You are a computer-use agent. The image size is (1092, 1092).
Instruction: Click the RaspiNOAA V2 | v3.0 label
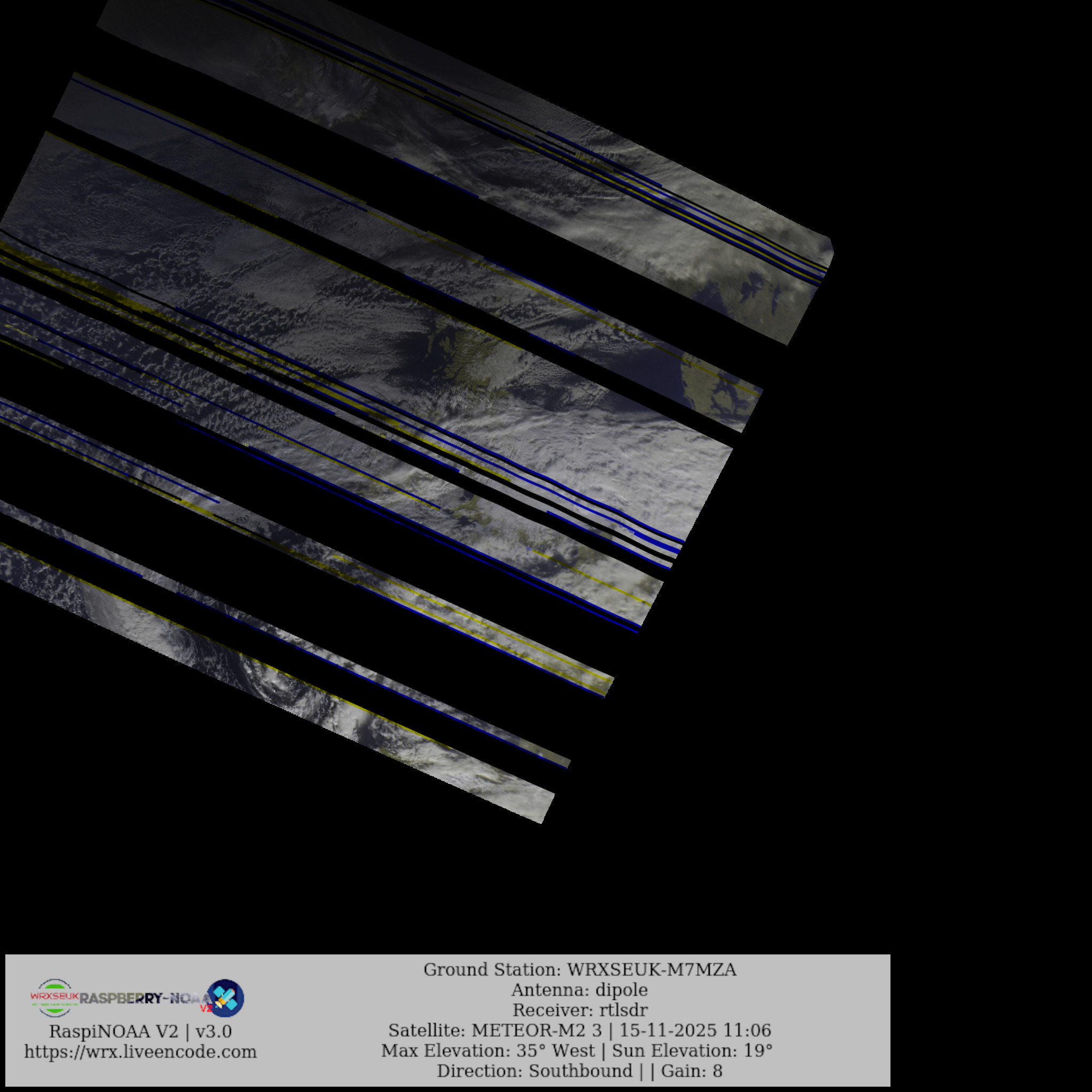(x=140, y=1032)
